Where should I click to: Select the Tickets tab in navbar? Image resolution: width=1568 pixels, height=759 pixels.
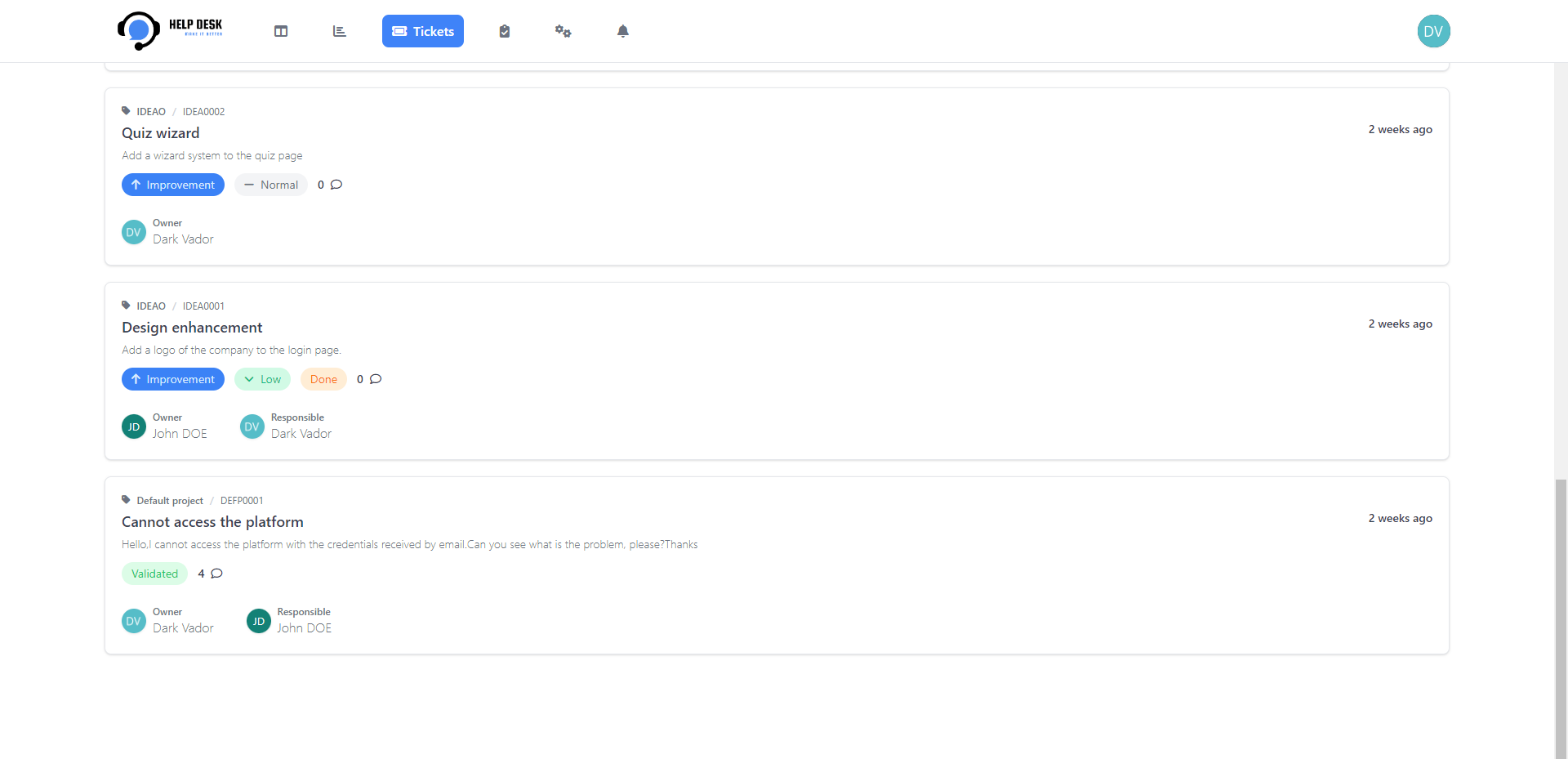pos(422,31)
